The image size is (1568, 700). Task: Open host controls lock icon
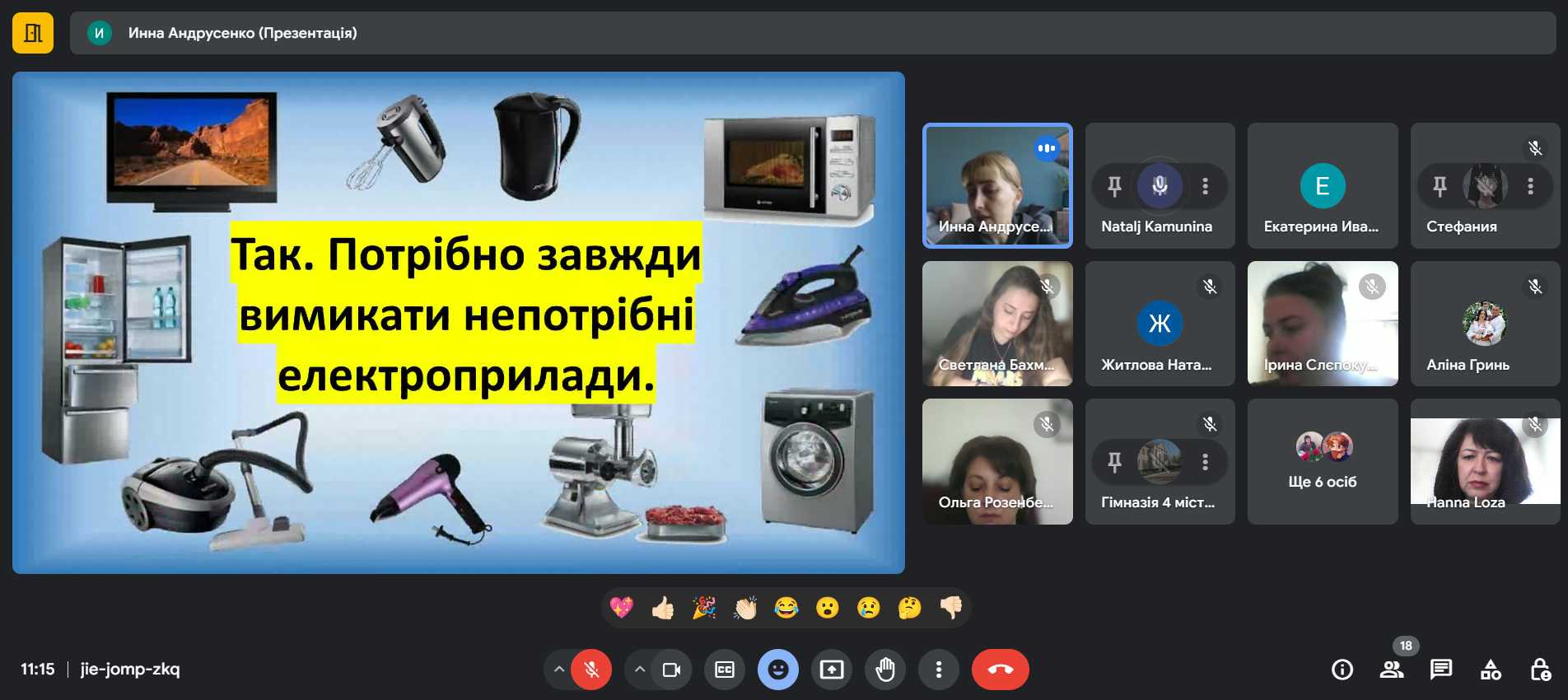[x=1540, y=670]
